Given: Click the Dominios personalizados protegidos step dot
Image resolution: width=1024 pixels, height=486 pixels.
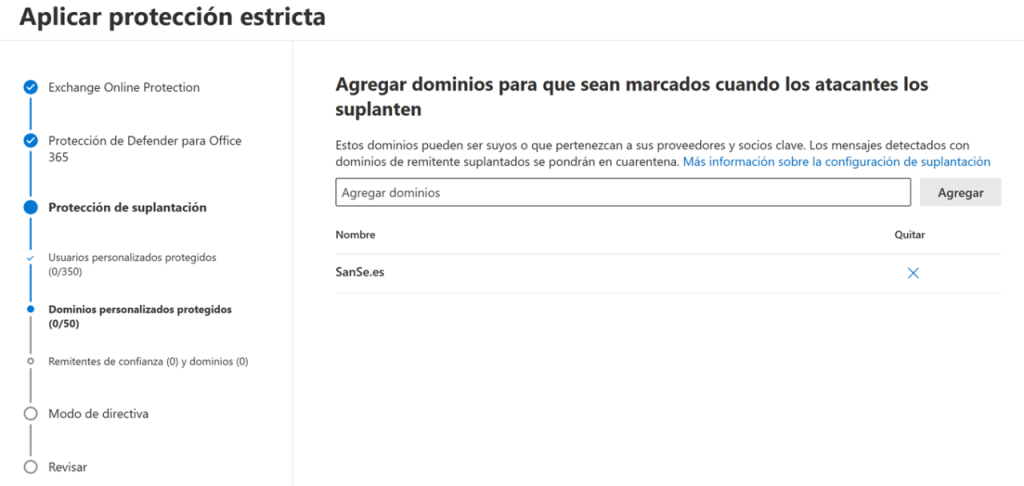Looking at the screenshot, I should tap(31, 310).
